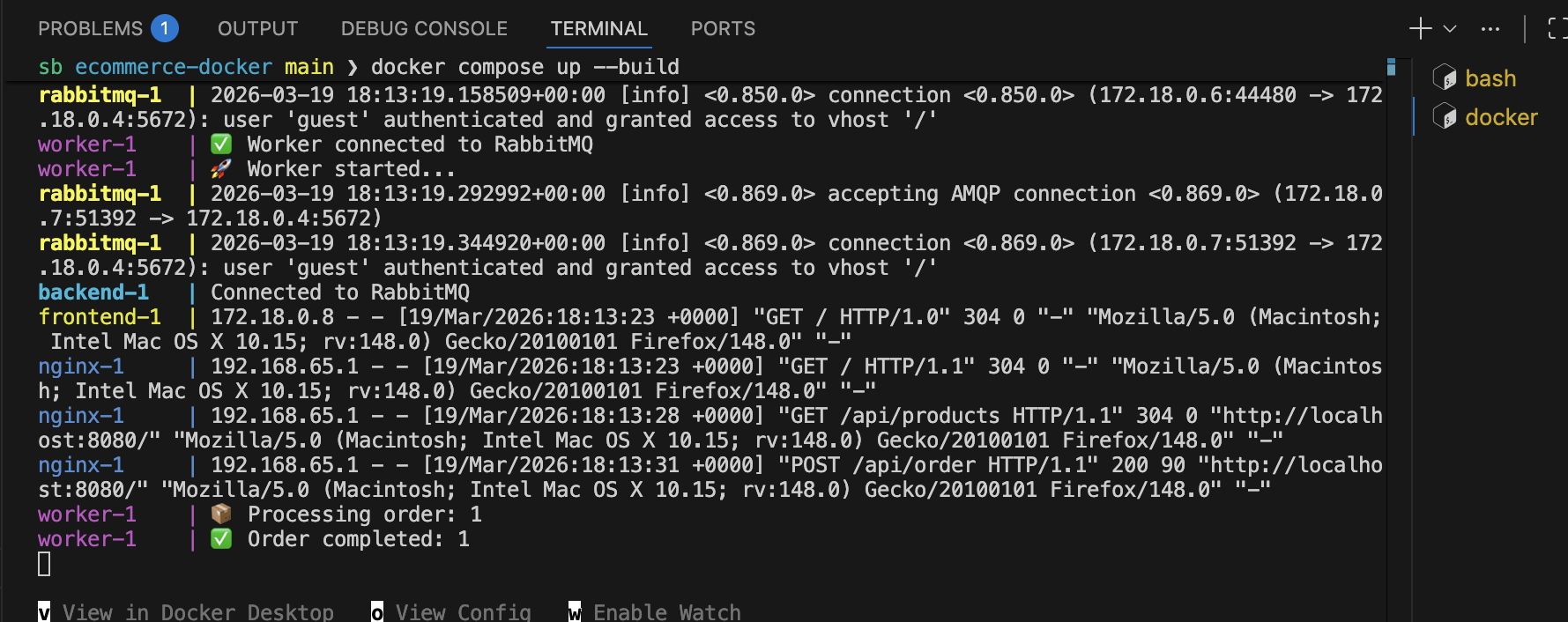Maximize the panel size
Screen dimensions: 1568x622
click(1557, 29)
